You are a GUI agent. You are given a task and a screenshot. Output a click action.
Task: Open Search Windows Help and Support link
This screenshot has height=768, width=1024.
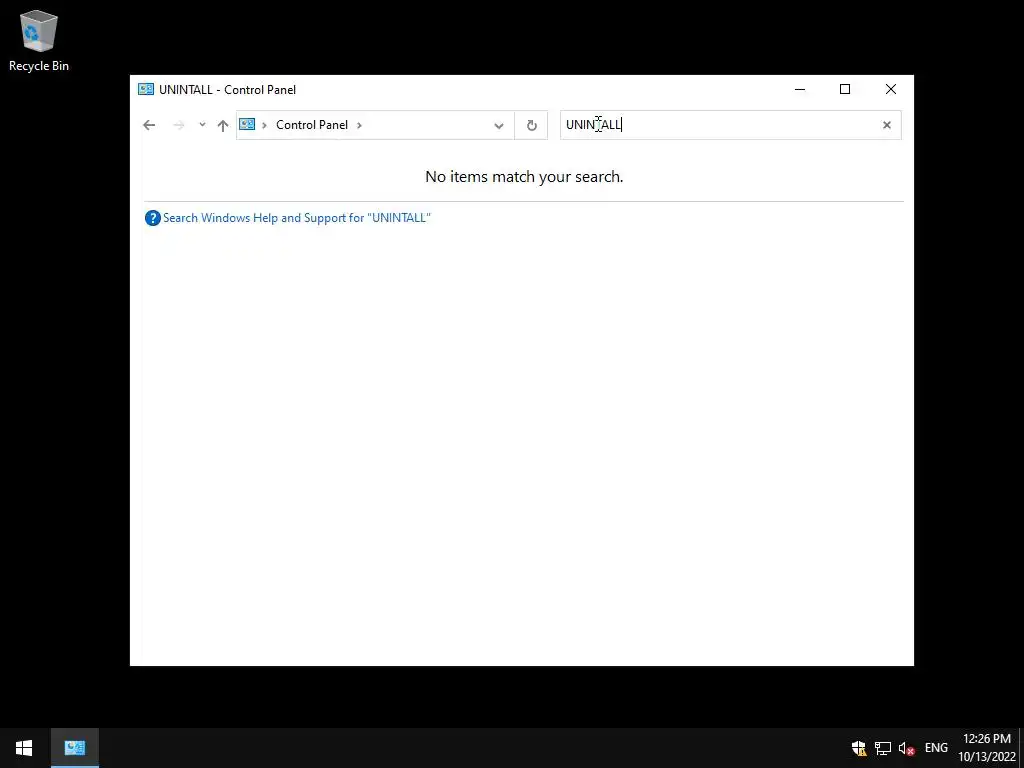pyautogui.click(x=296, y=217)
